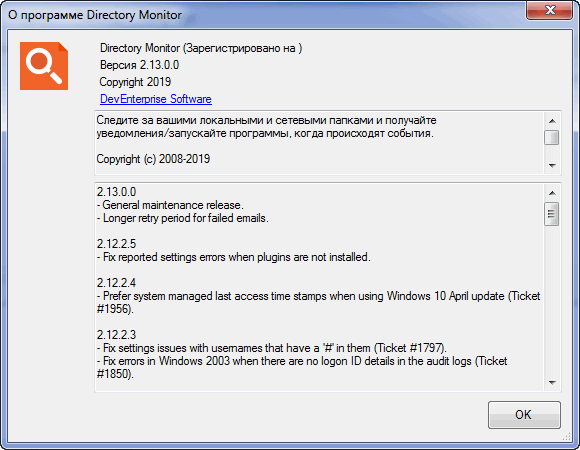
Task: Click the description box scroll up arrow
Action: tap(552, 121)
